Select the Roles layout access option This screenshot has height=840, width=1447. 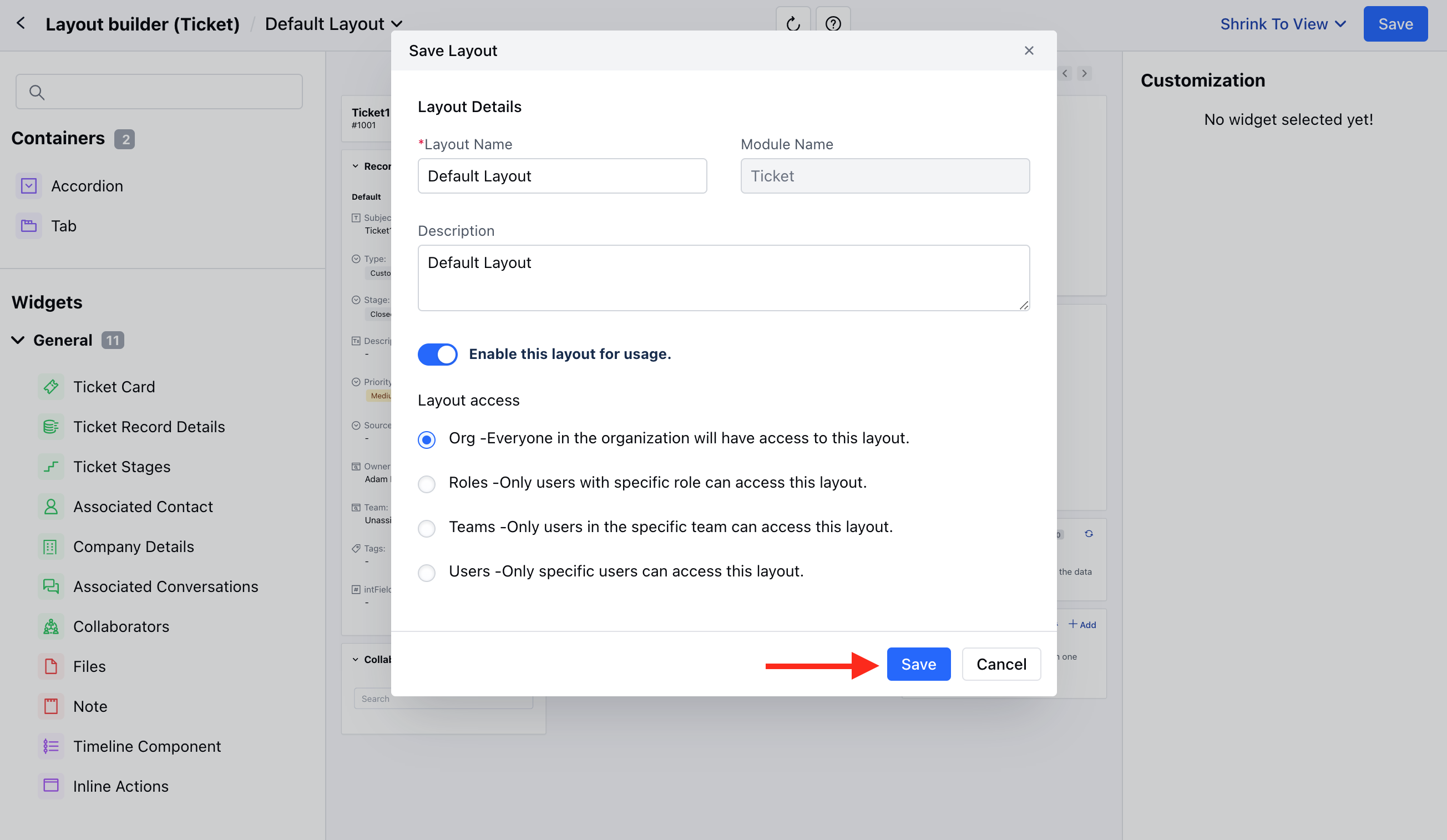click(427, 484)
